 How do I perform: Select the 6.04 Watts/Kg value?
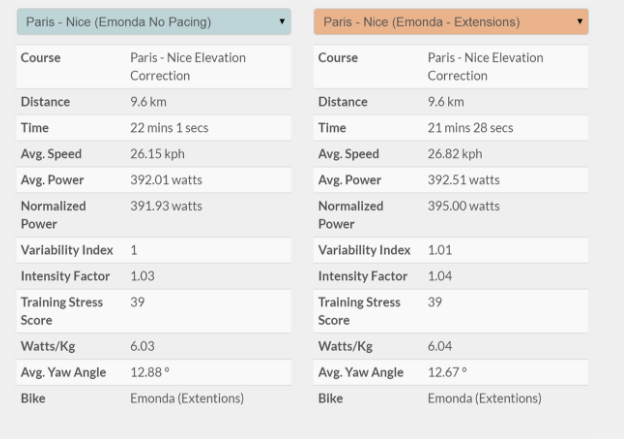click(x=440, y=346)
